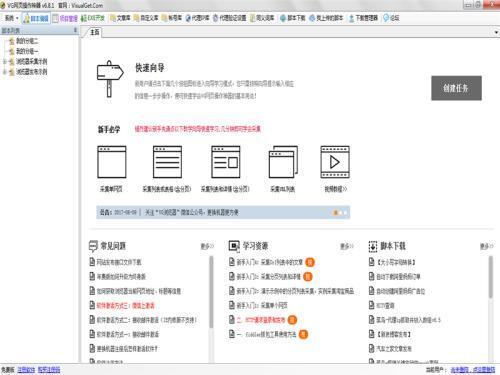Open 更多 link beside 脚本下载 section
500x375 pixels.
click(486, 246)
